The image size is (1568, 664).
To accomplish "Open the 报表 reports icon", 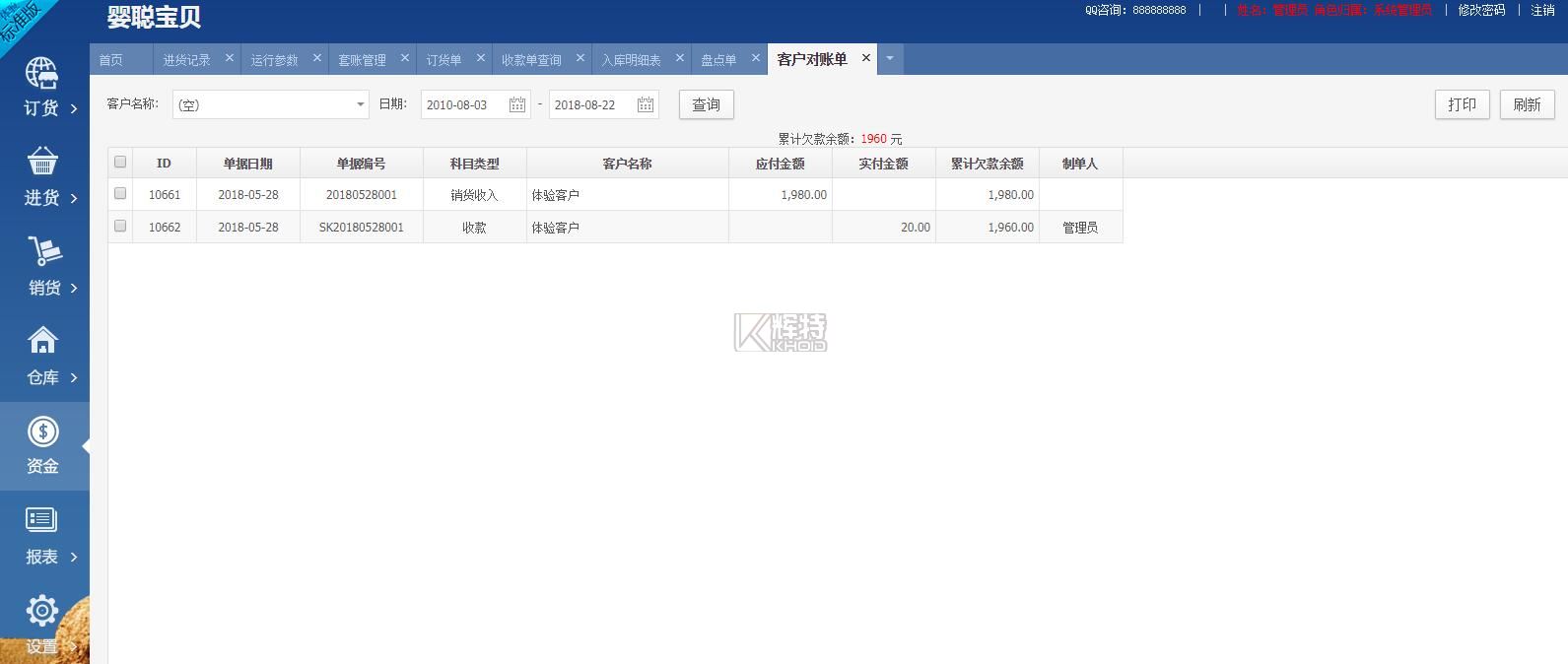I will coord(41,520).
